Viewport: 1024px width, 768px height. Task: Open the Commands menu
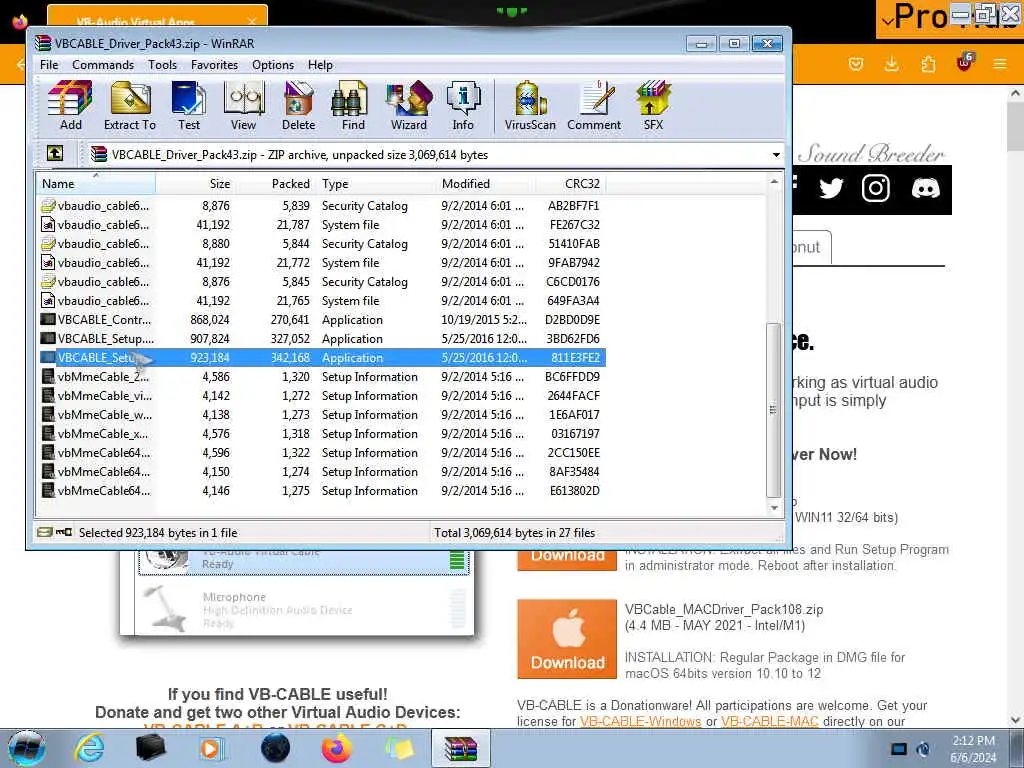[103, 65]
